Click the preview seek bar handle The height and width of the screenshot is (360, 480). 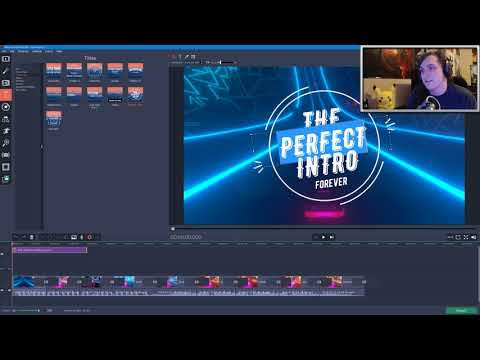tap(173, 229)
